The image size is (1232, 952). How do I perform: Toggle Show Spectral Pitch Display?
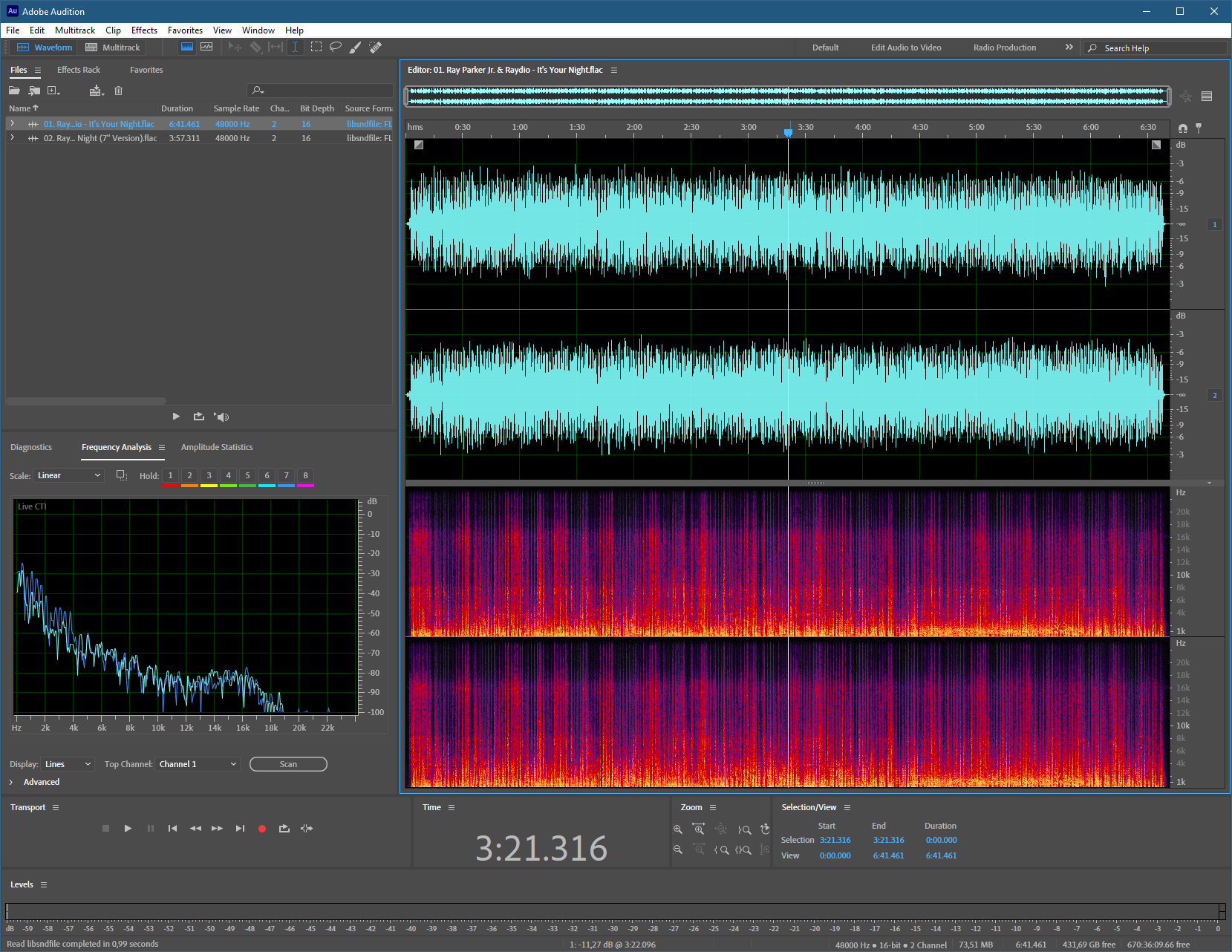206,47
